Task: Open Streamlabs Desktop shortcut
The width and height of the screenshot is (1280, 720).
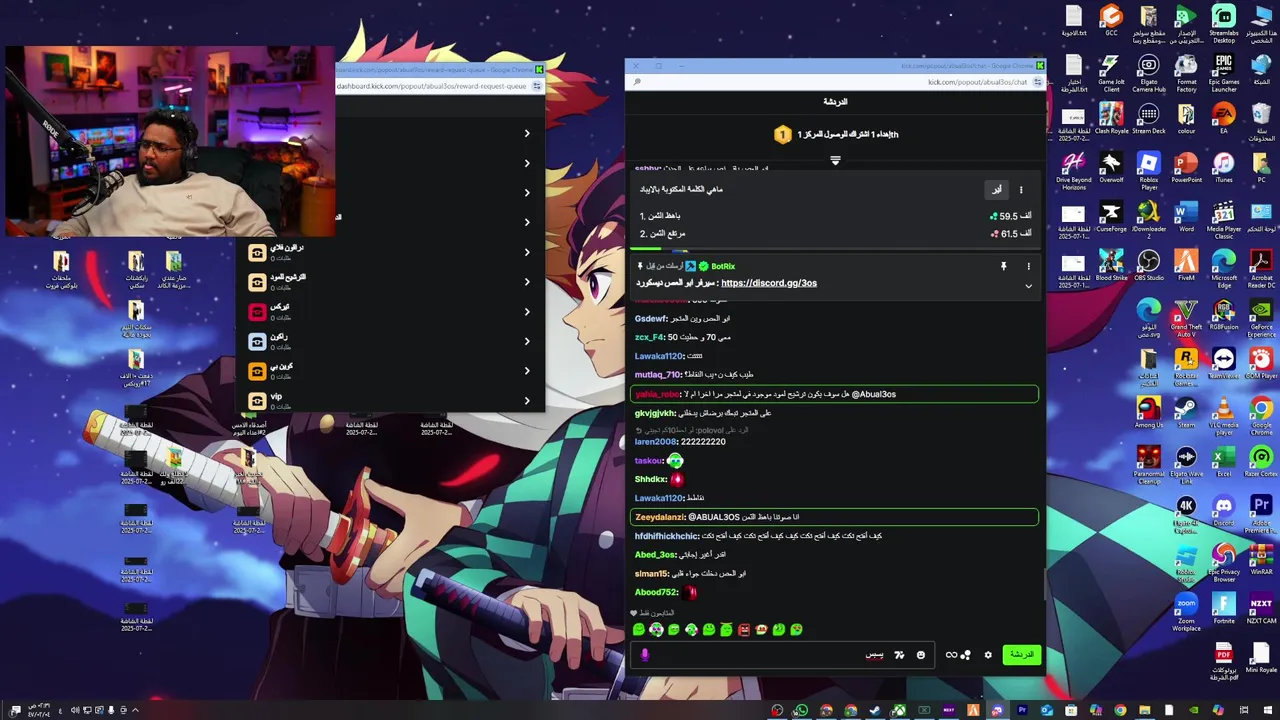Action: pos(1223,24)
